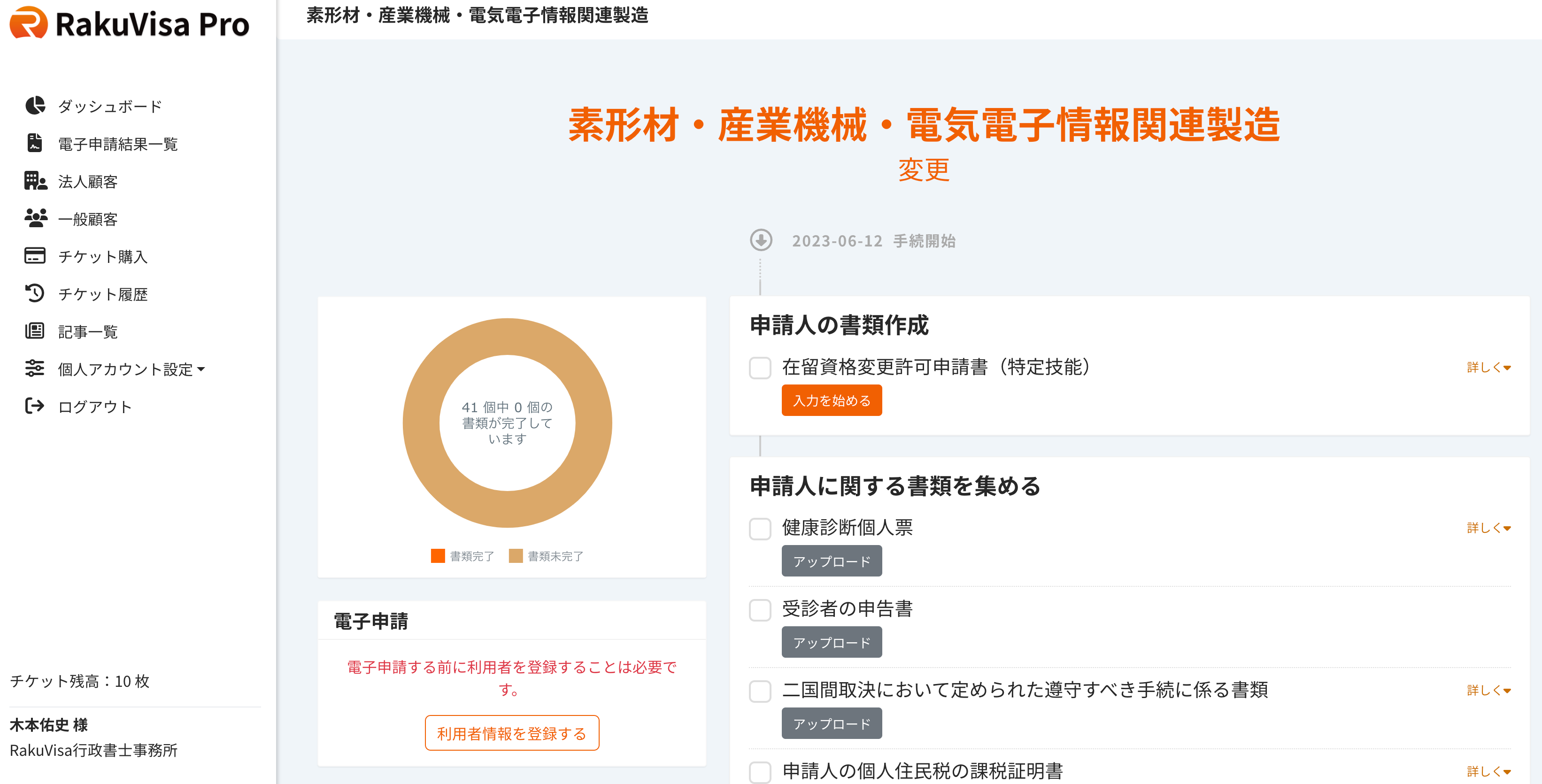Click the ログアウト exit arrow icon
The height and width of the screenshot is (784, 1542).
35,407
